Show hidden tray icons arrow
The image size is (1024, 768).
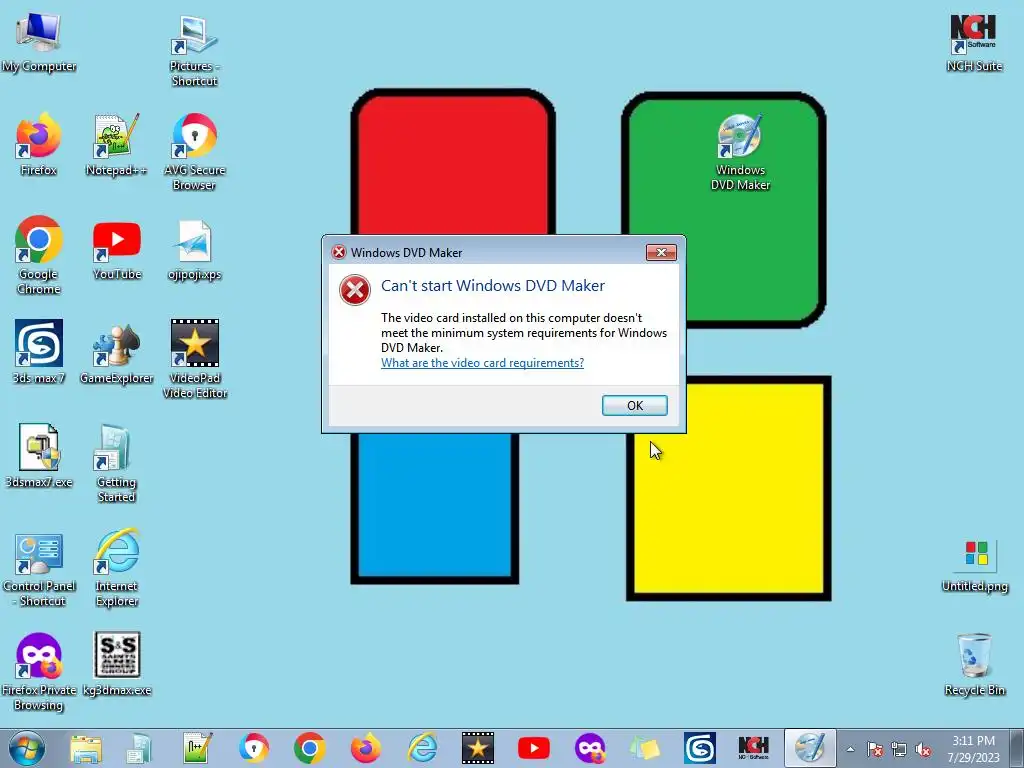coord(850,749)
